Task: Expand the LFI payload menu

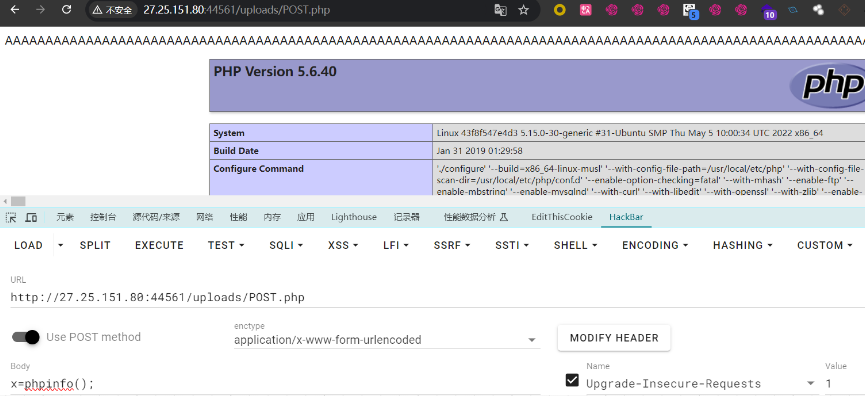Action: point(396,245)
